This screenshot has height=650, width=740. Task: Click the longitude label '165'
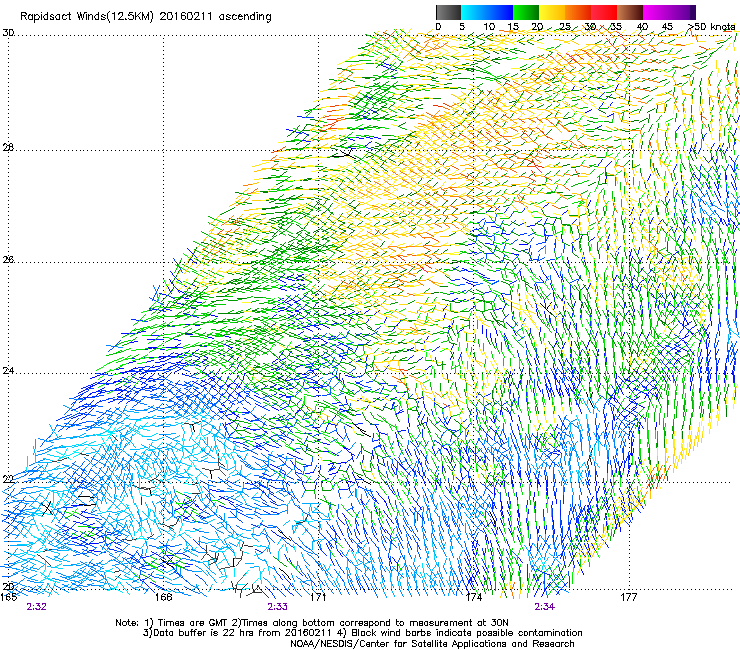[x=8, y=597]
